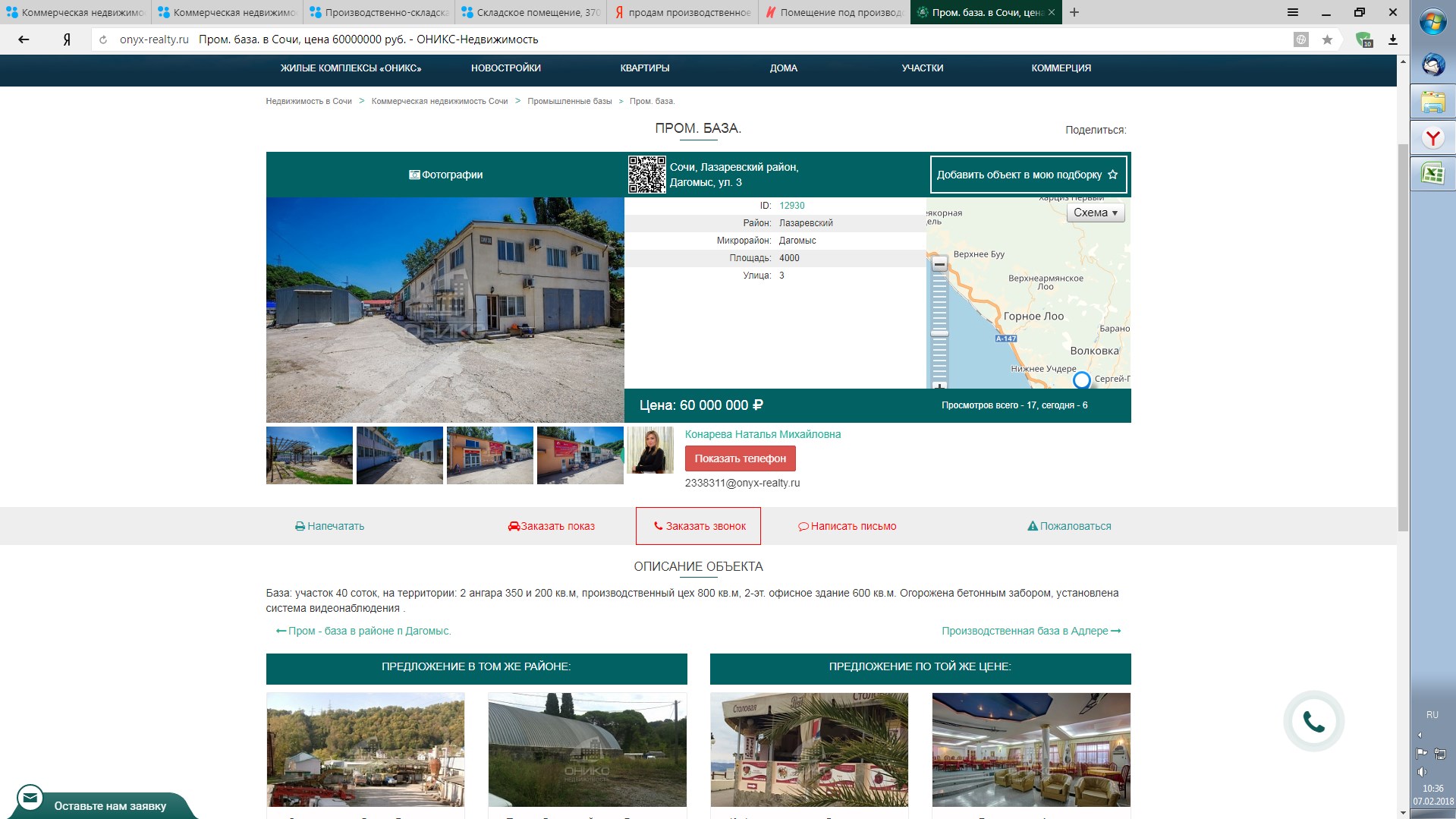Open 'КОММЕРЦИЯ' menu item
The image size is (1456, 819).
click(1061, 68)
